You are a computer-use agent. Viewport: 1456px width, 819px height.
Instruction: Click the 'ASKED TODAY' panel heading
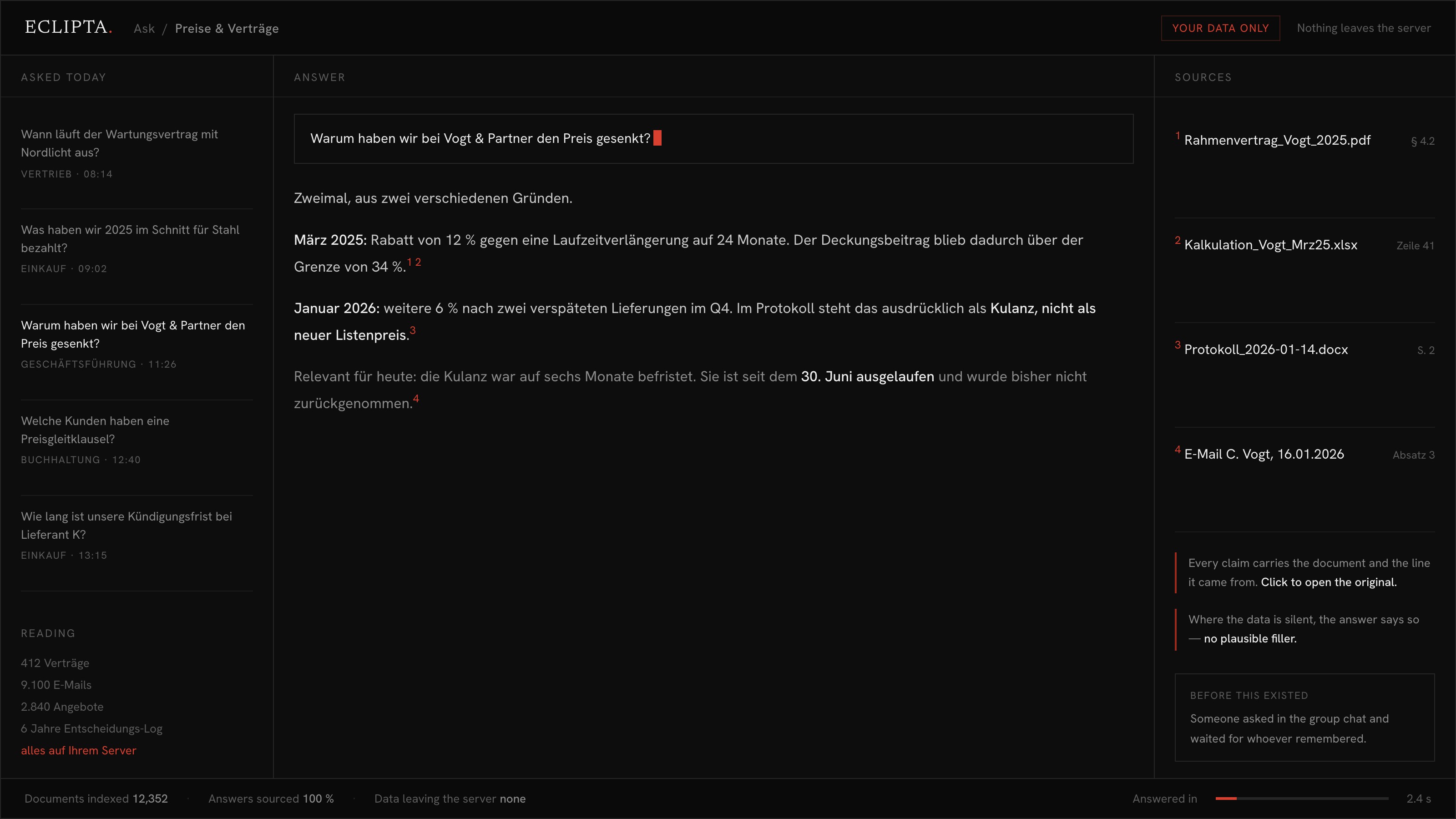tap(63, 77)
